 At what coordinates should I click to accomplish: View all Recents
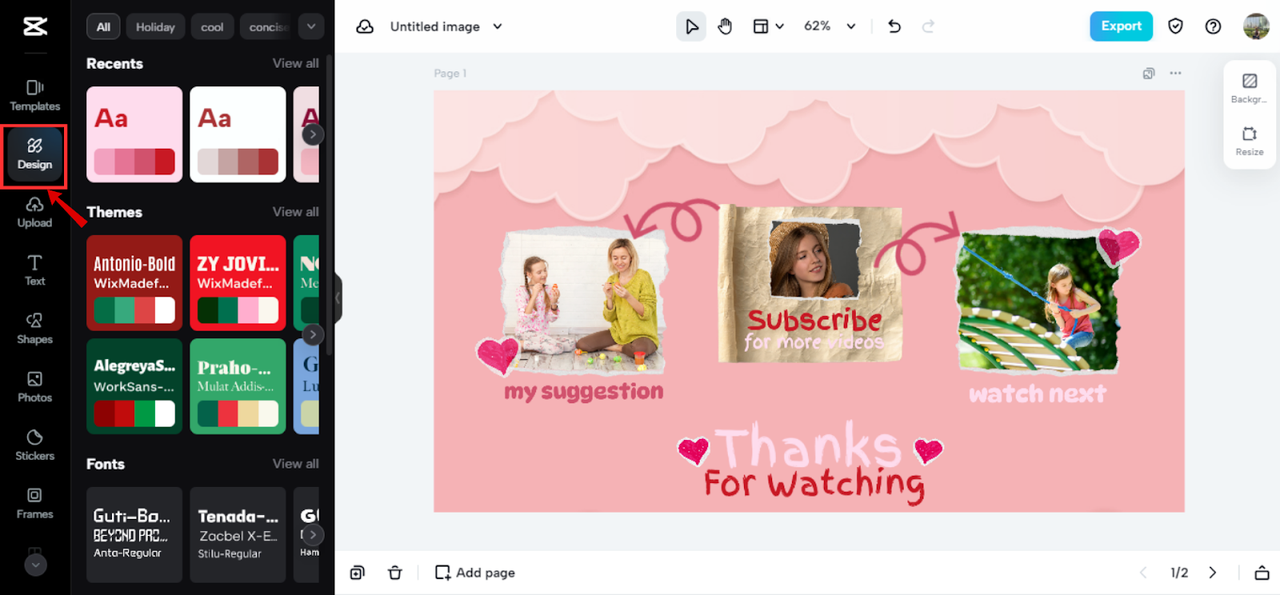point(296,63)
